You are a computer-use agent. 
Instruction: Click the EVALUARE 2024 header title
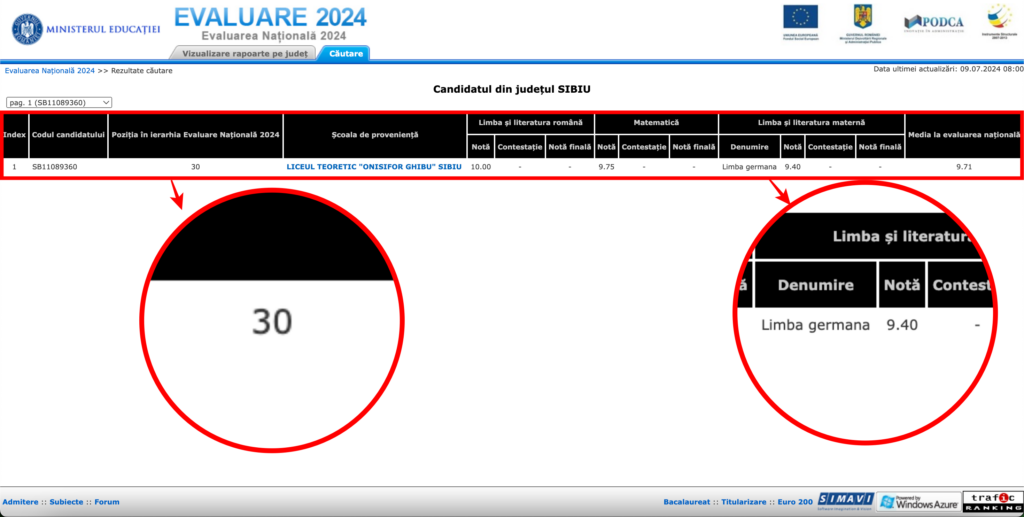click(270, 17)
